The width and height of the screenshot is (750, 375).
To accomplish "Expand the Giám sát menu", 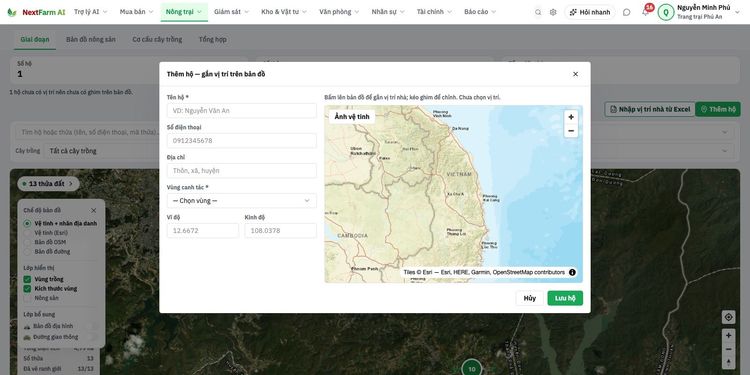I will pos(232,12).
